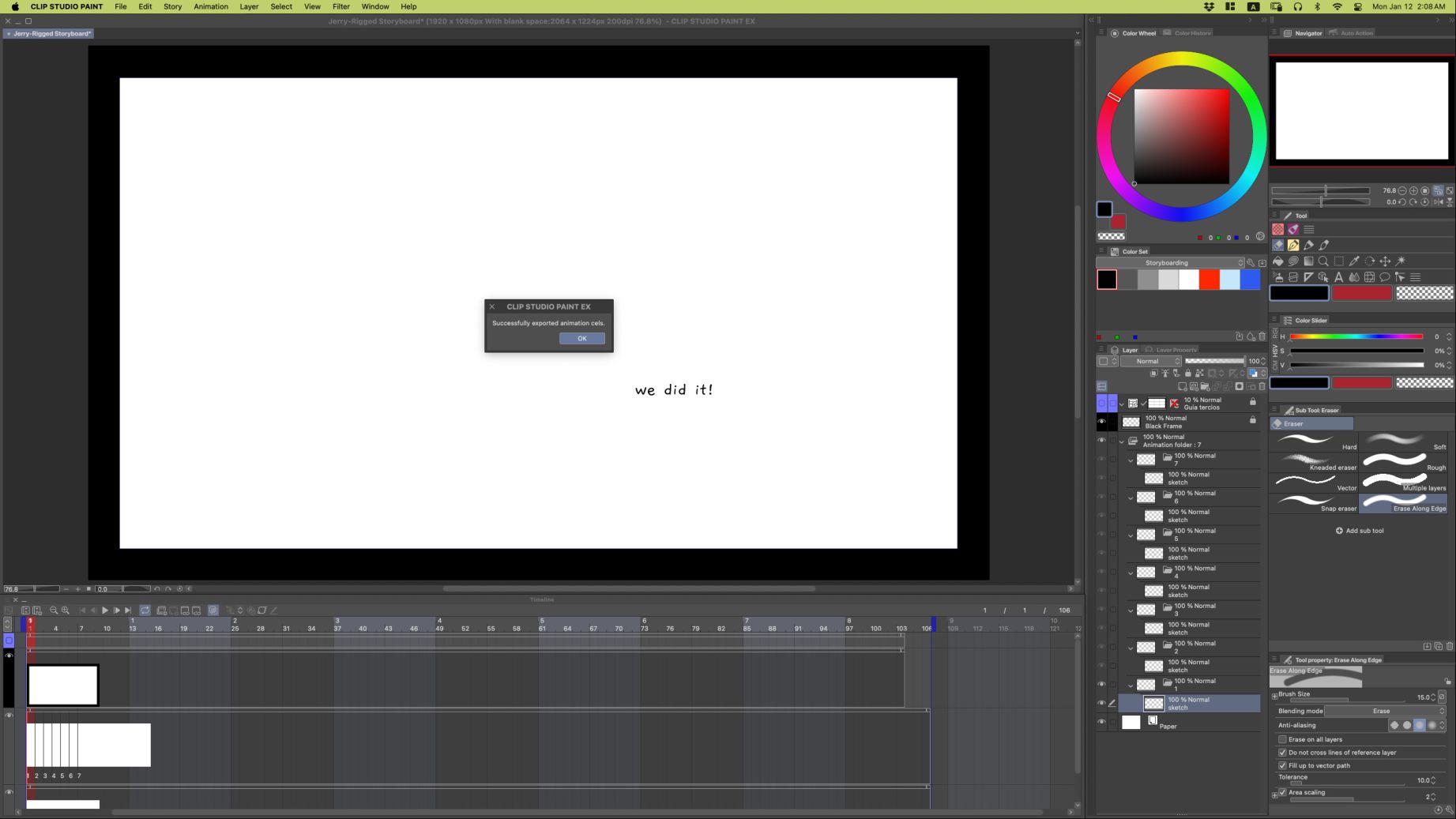Image resolution: width=1456 pixels, height=819 pixels.
Task: Select the Eraser tool icon
Action: [x=1277, y=245]
